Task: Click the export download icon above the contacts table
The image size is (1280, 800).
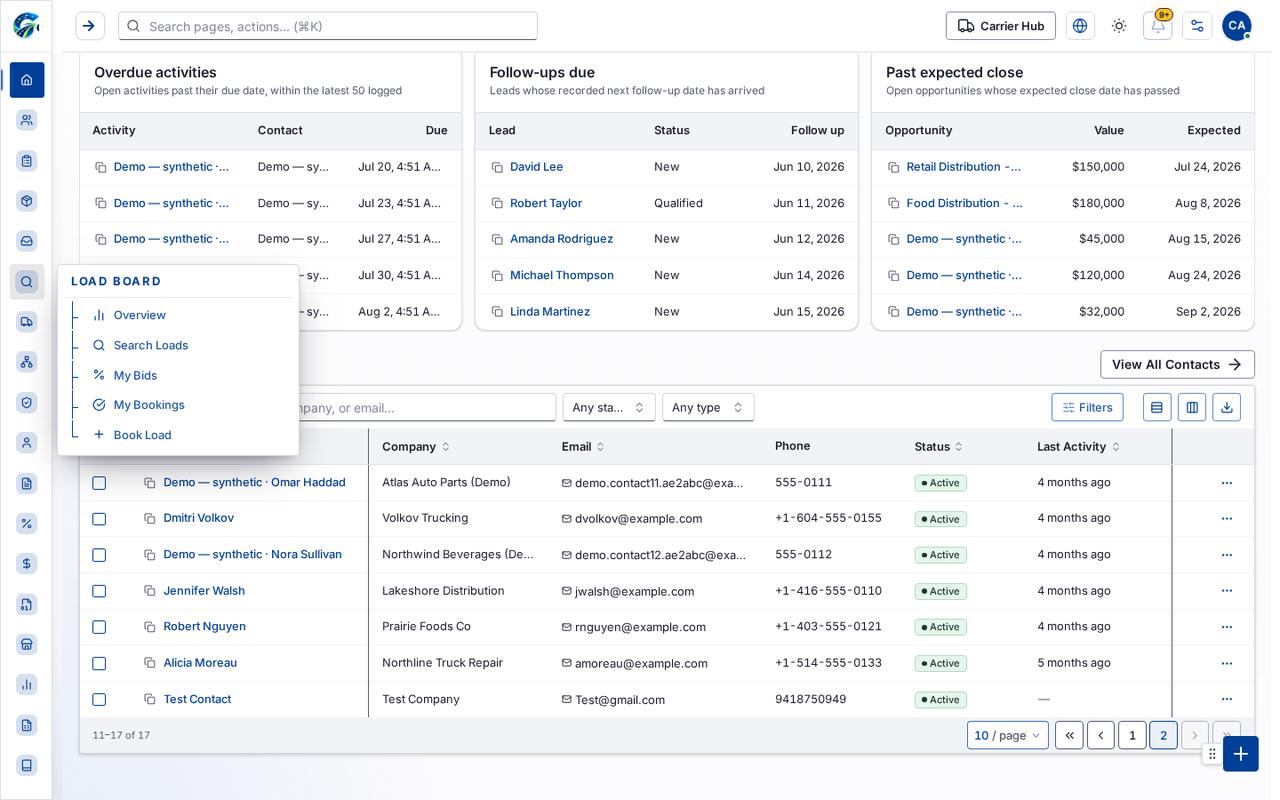Action: coord(1227,407)
